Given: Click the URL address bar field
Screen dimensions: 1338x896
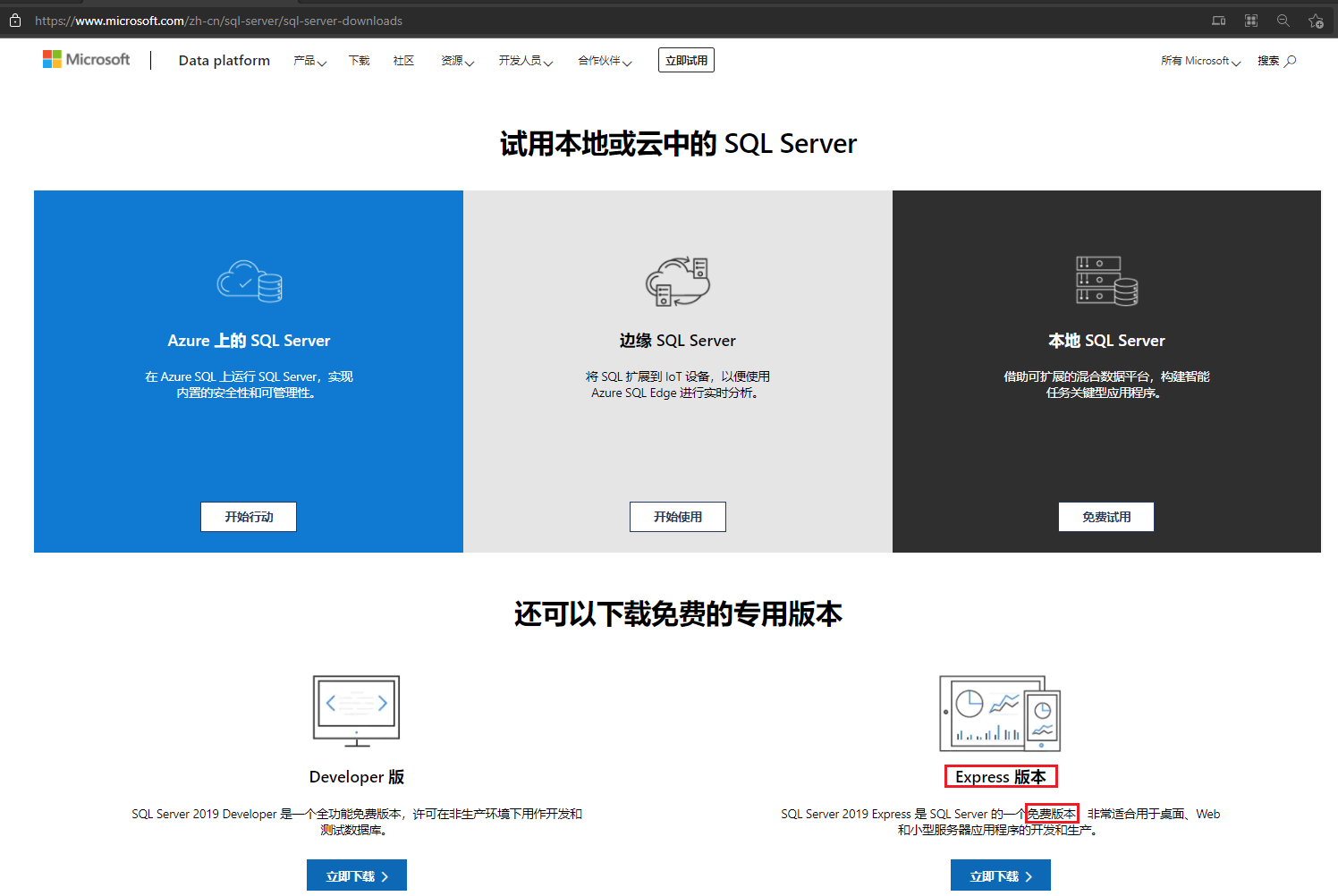Looking at the screenshot, I should pyautogui.click(x=537, y=21).
